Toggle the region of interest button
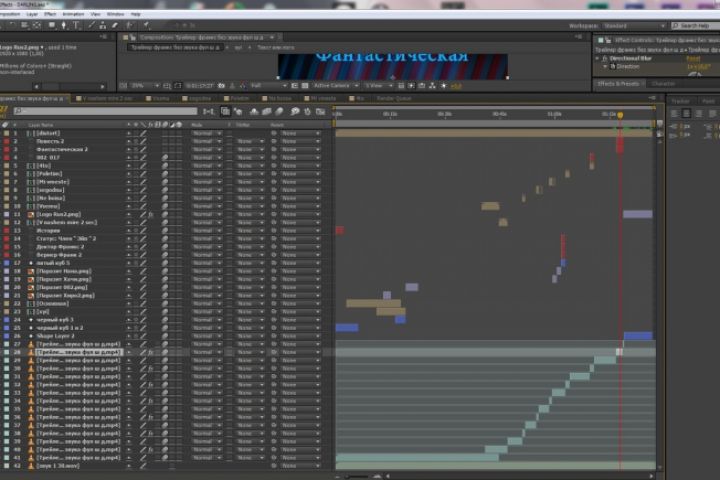720x480 pixels. point(294,86)
